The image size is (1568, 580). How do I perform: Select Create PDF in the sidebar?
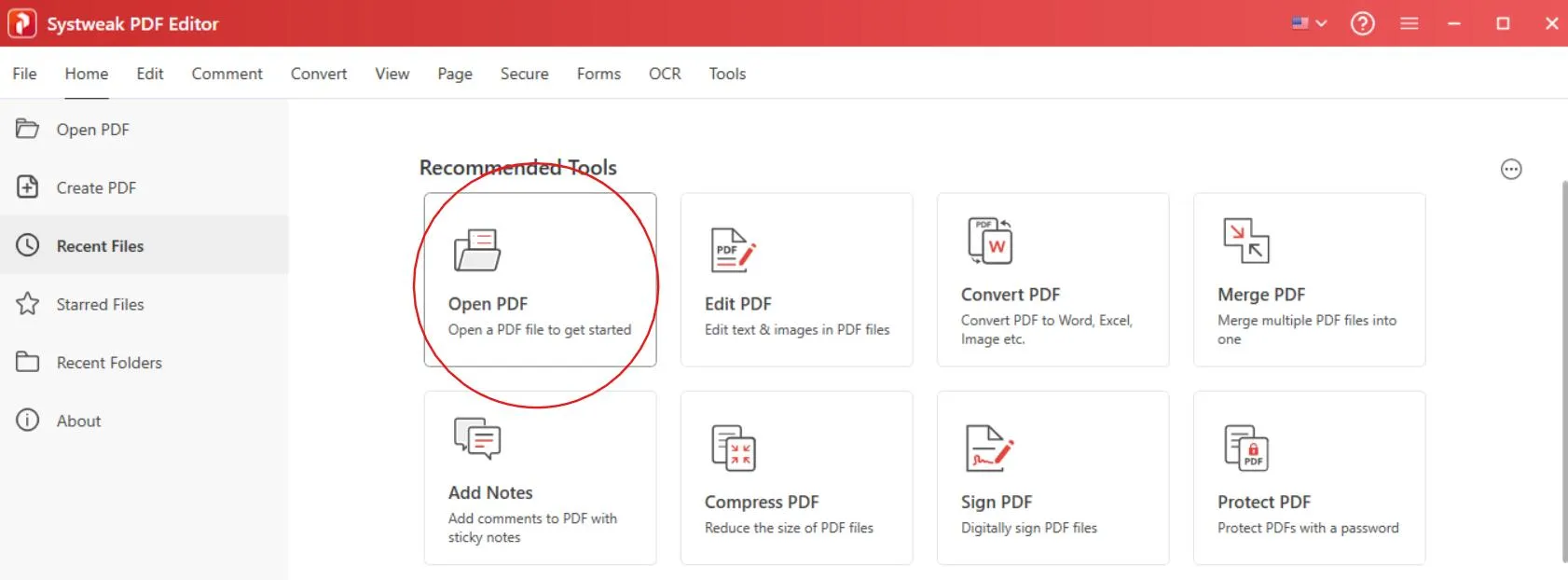(x=96, y=187)
